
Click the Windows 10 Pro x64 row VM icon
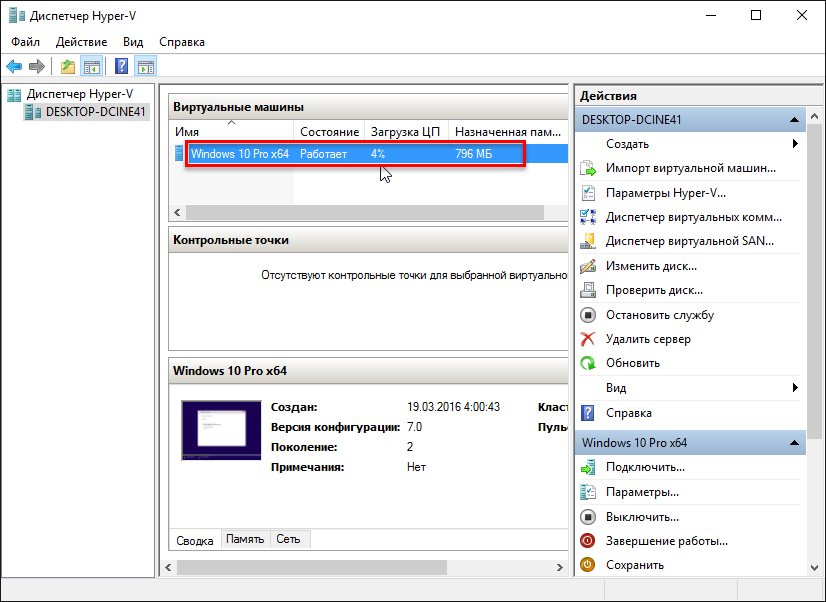point(179,154)
